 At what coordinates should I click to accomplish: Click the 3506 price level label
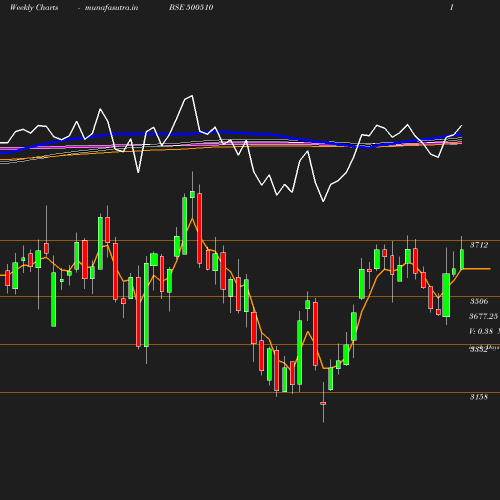(479, 301)
